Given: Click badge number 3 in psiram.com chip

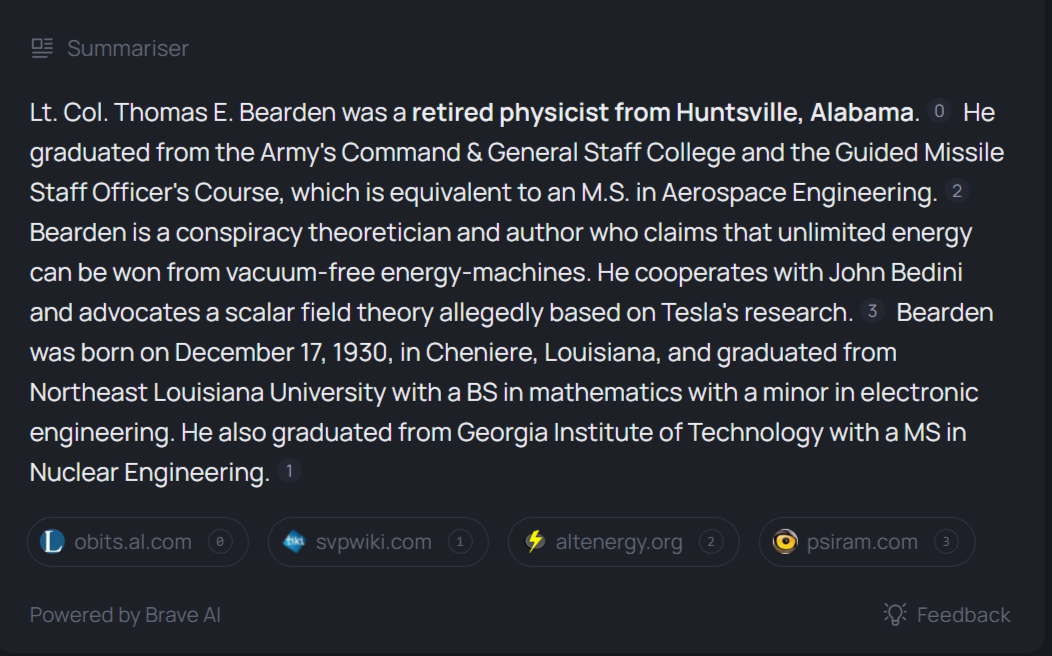Looking at the screenshot, I should click(946, 541).
